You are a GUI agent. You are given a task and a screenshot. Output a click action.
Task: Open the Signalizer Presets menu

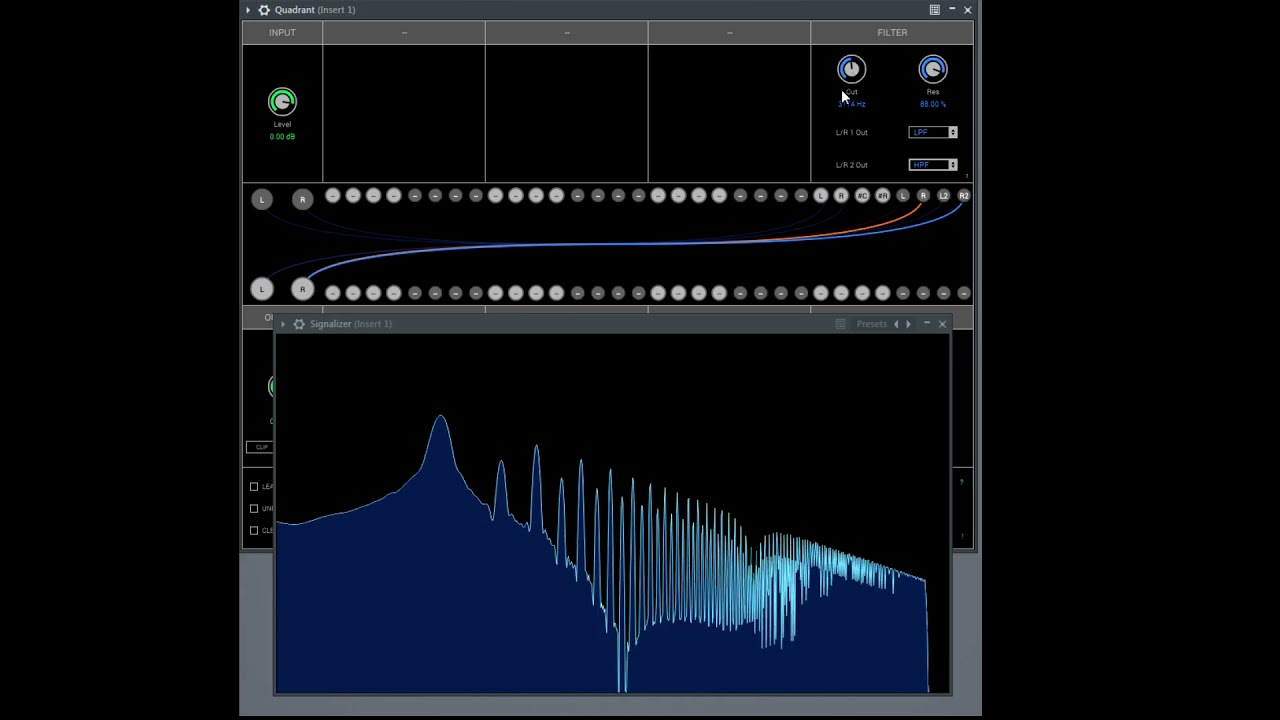click(x=871, y=324)
